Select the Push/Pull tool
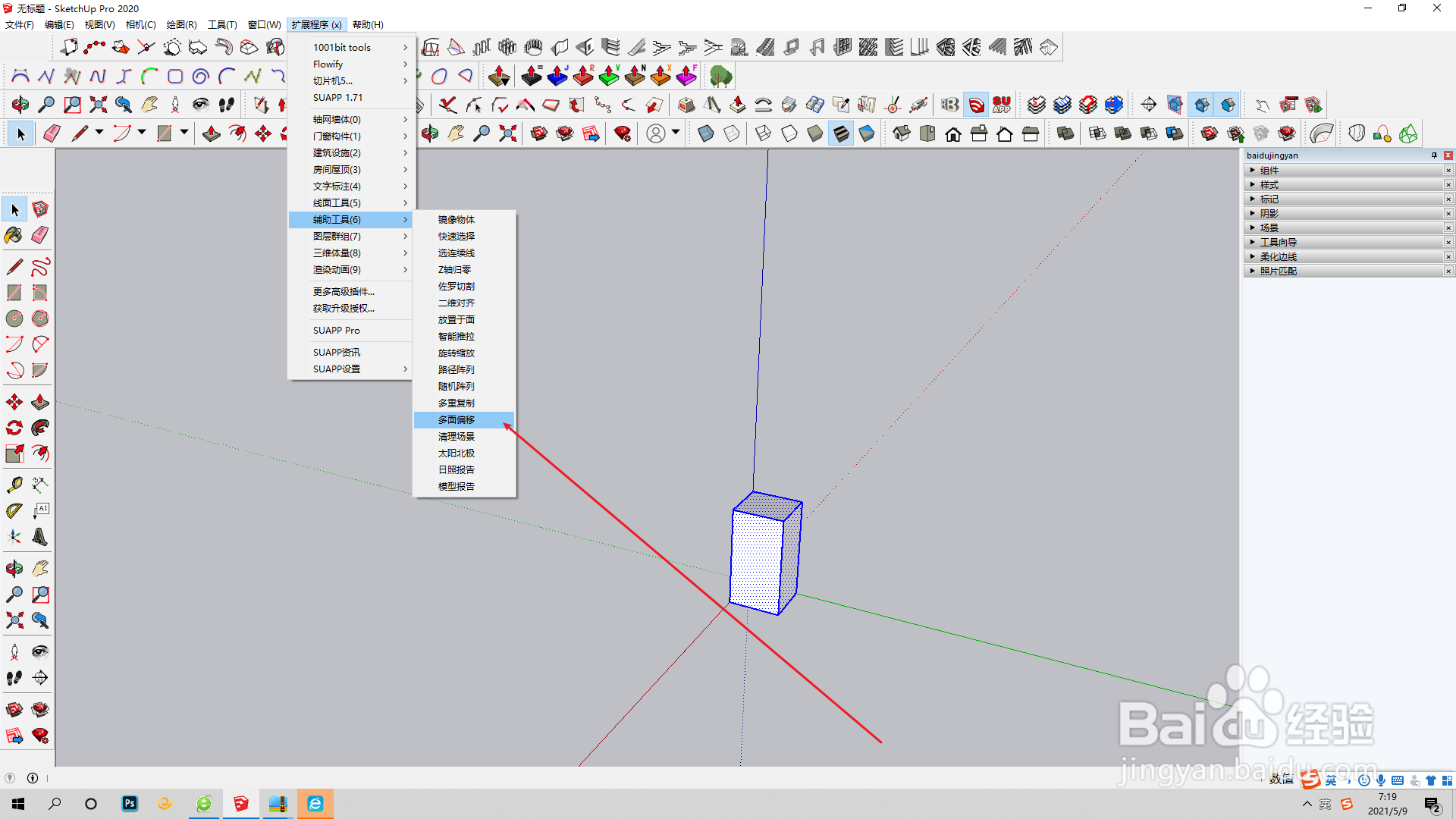This screenshot has width=1456, height=819. 40,402
